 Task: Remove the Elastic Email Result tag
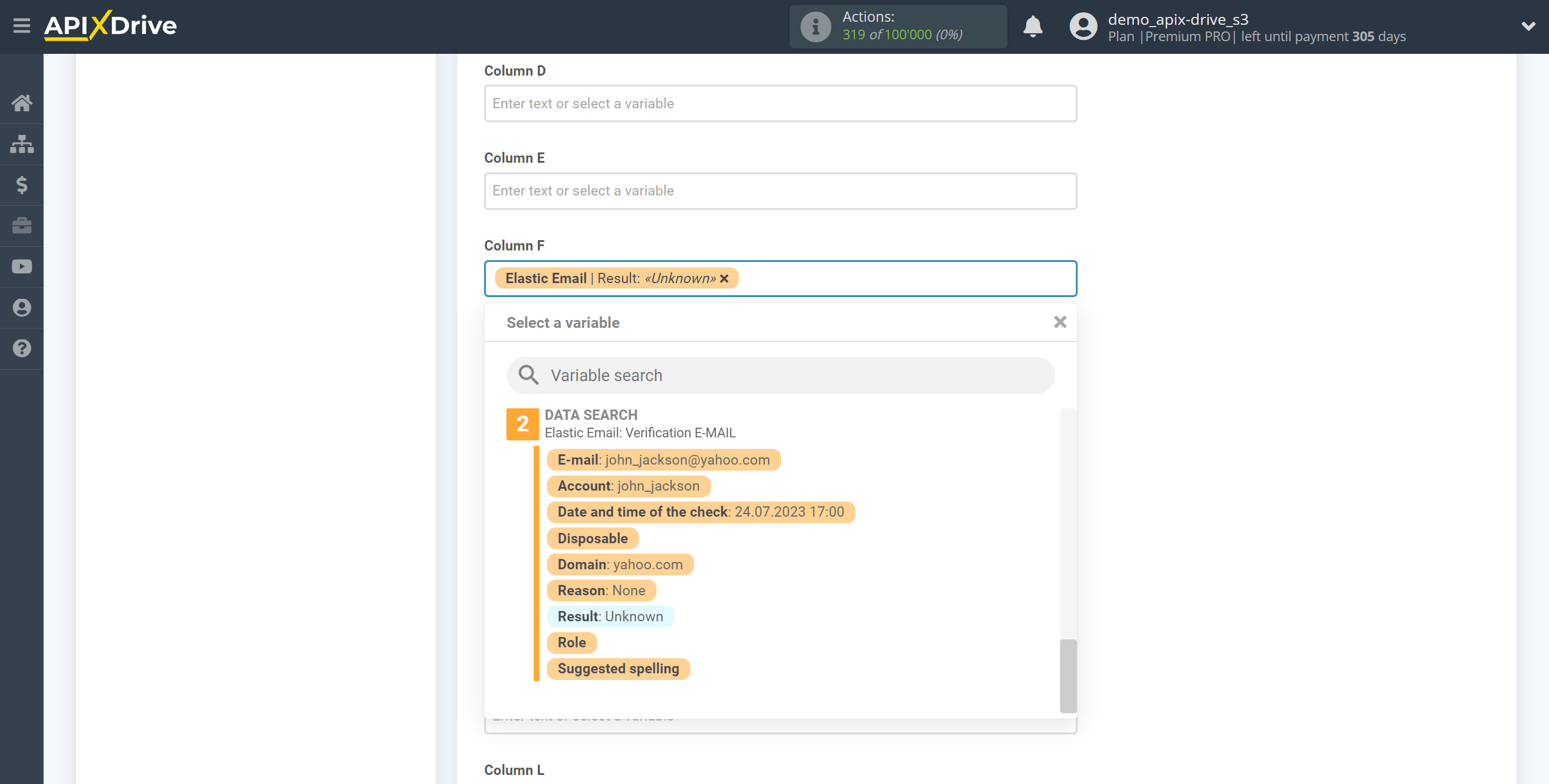click(724, 278)
